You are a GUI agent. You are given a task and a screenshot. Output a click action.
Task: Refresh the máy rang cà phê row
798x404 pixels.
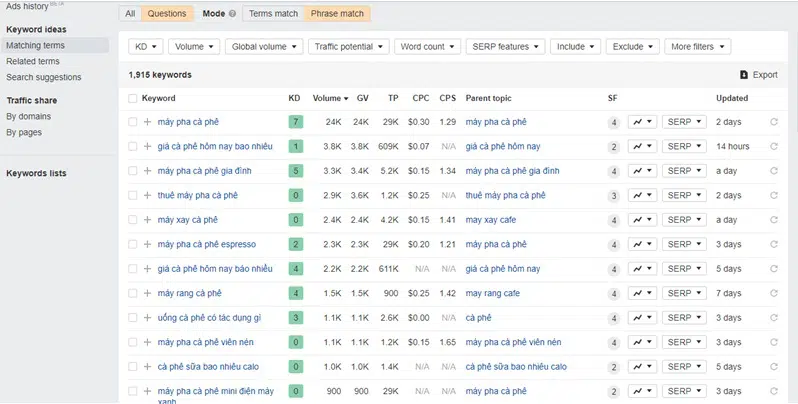point(774,293)
